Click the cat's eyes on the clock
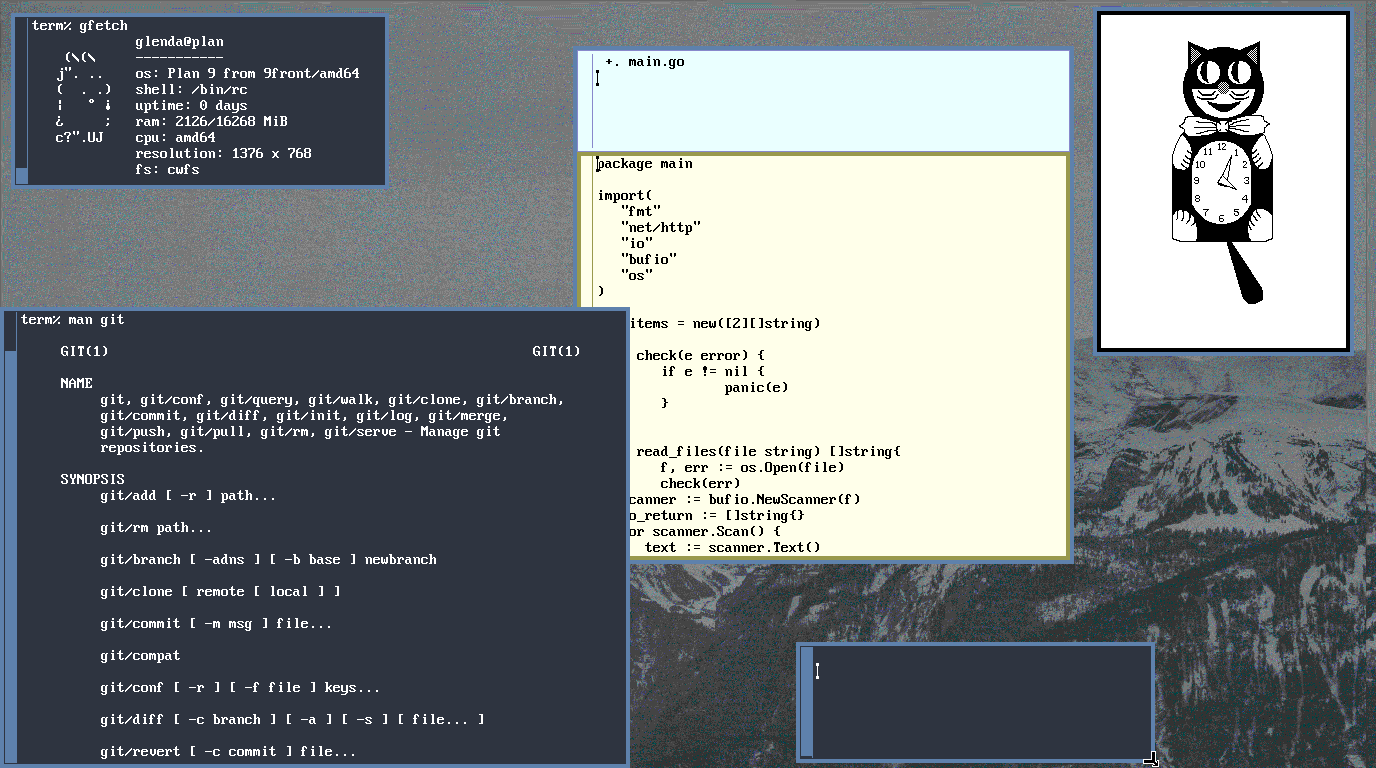This screenshot has height=768, width=1376. (1222, 72)
